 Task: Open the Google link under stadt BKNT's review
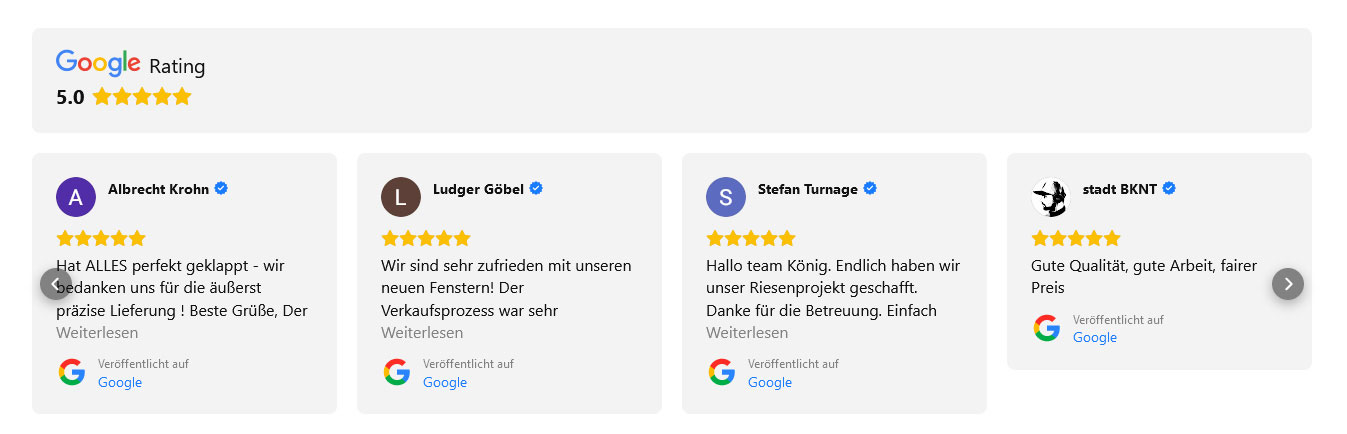tap(1095, 337)
